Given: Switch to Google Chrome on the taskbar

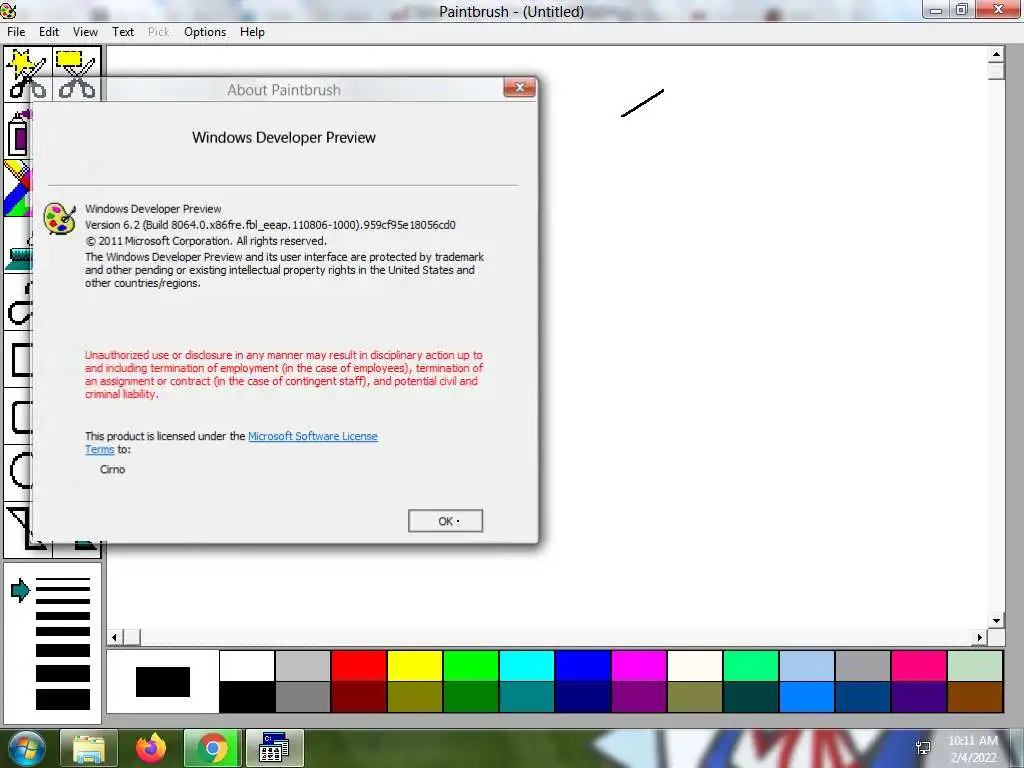Looking at the screenshot, I should point(212,748).
